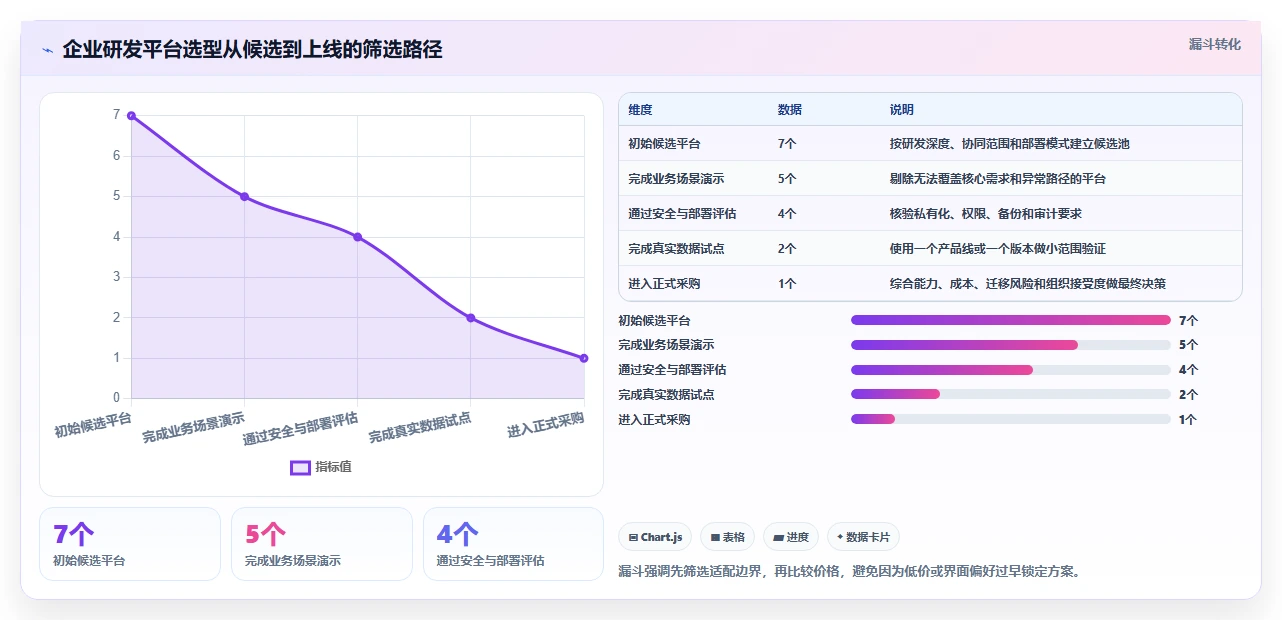Click the icon in the 表格 tag
The width and height of the screenshot is (1282, 620).
point(715,537)
